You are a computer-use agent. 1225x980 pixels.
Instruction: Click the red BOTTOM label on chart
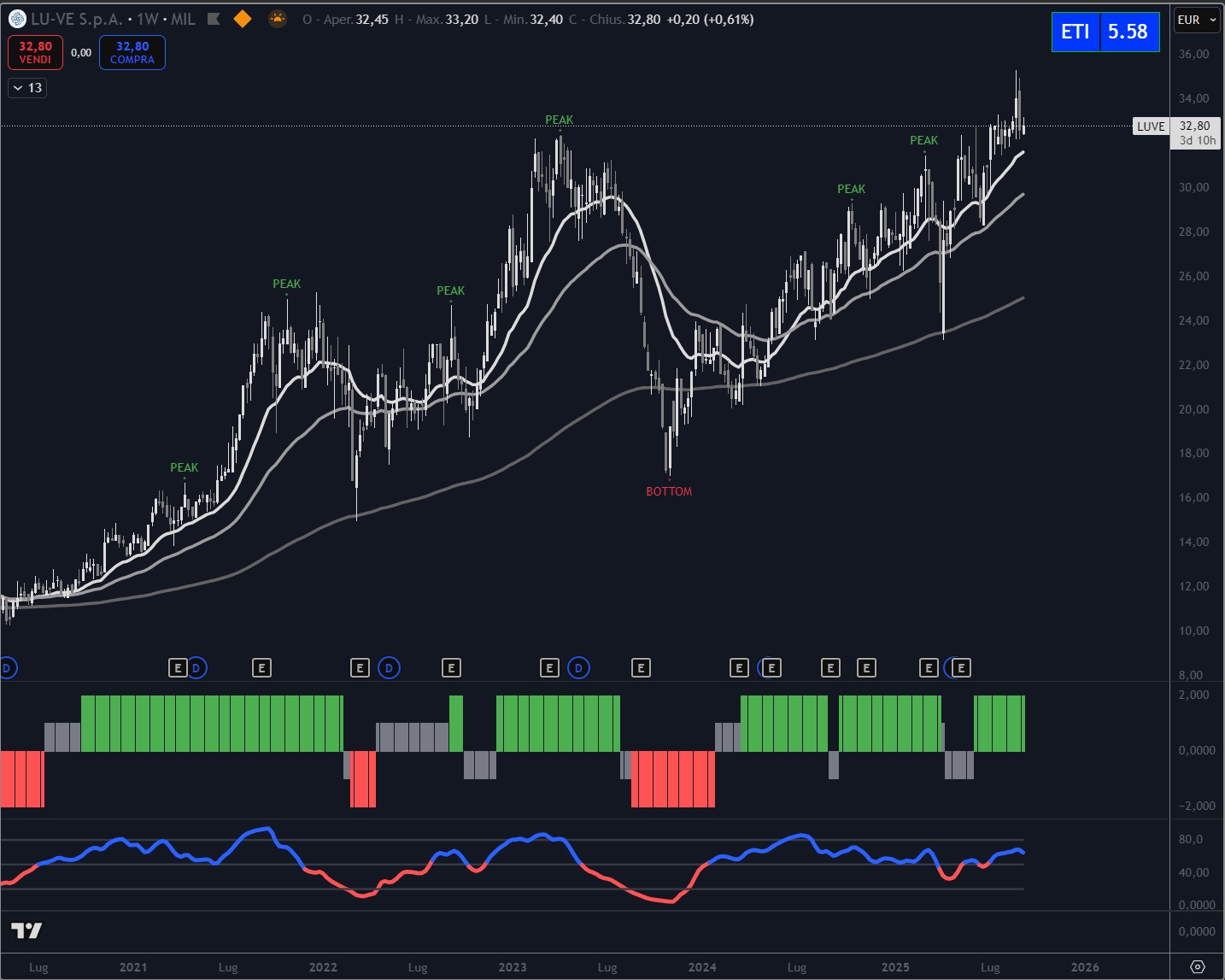[669, 491]
